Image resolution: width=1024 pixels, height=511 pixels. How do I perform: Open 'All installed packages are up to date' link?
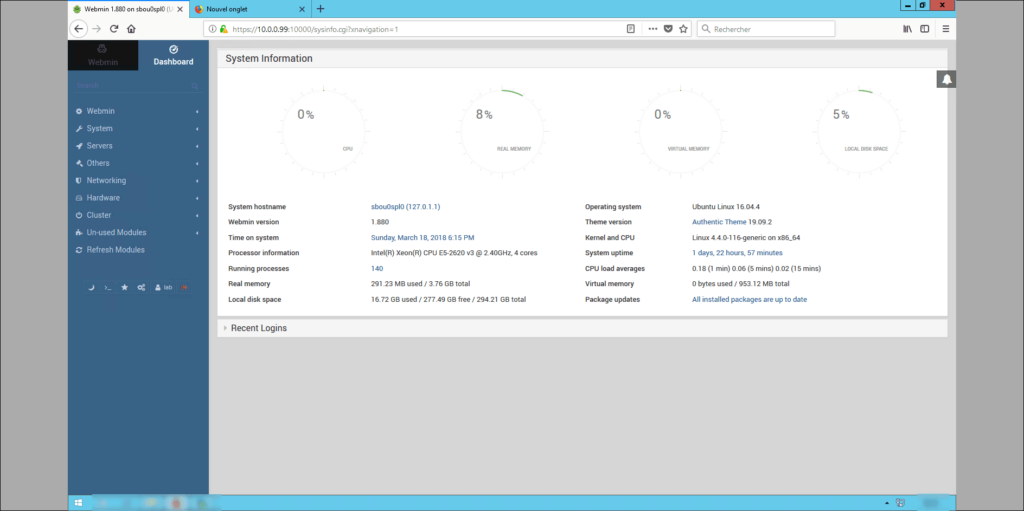750,299
